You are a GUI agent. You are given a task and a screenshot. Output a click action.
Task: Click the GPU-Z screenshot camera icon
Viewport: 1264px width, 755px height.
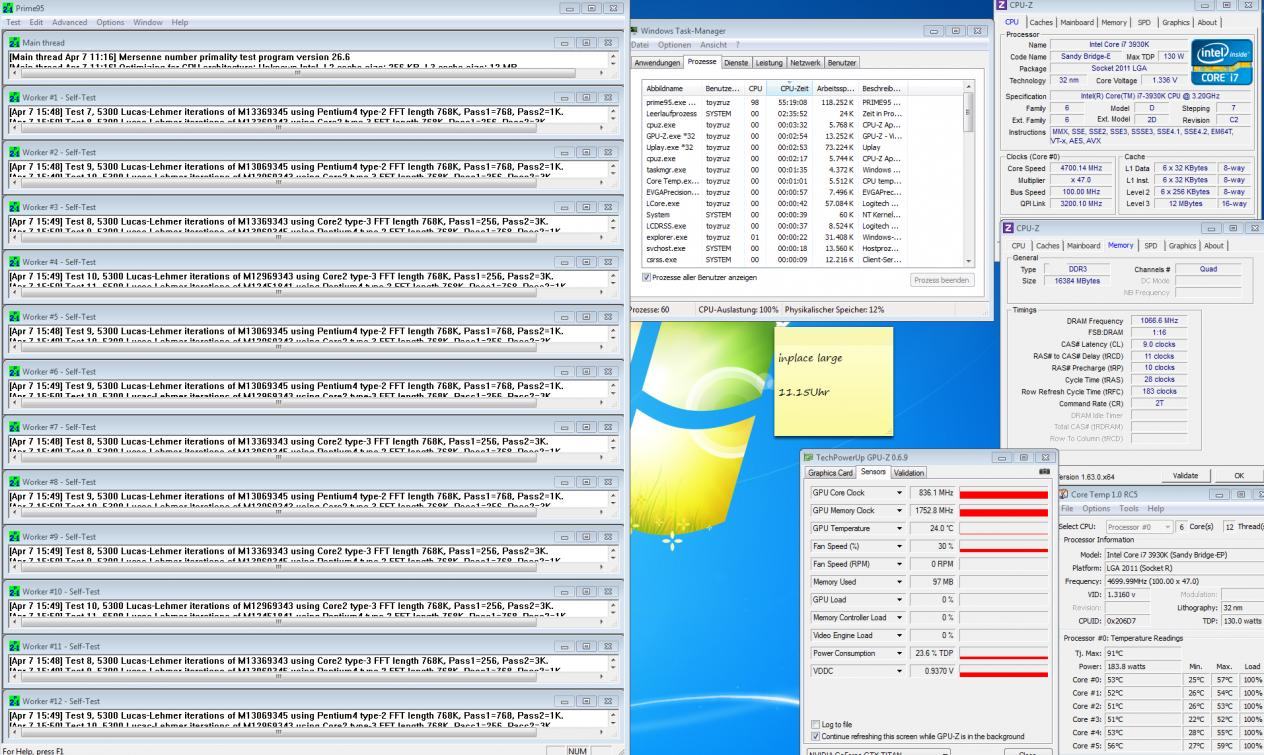coord(1044,471)
